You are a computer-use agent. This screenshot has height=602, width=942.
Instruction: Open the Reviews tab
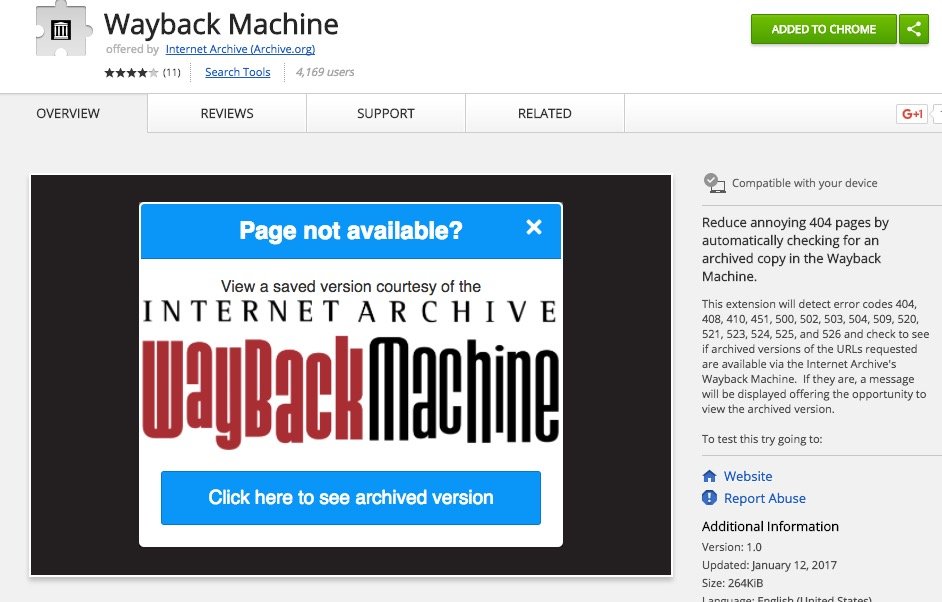(x=227, y=113)
